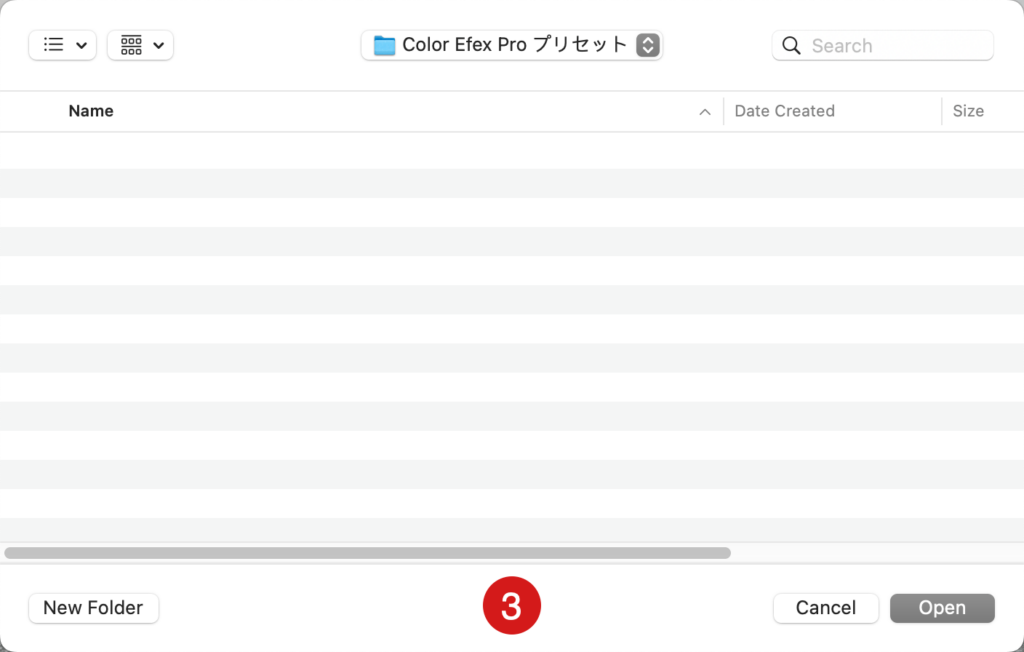Dismiss the dialog with Cancel
The image size is (1024, 652).
tap(825, 608)
